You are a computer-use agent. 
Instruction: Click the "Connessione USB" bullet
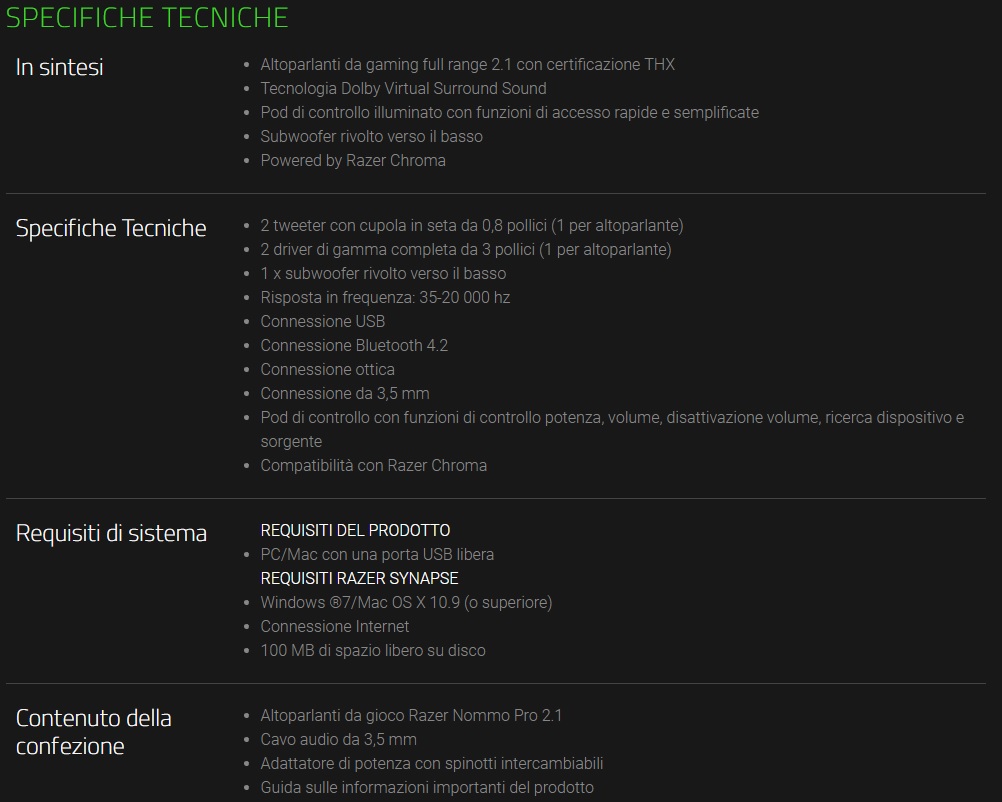point(322,321)
